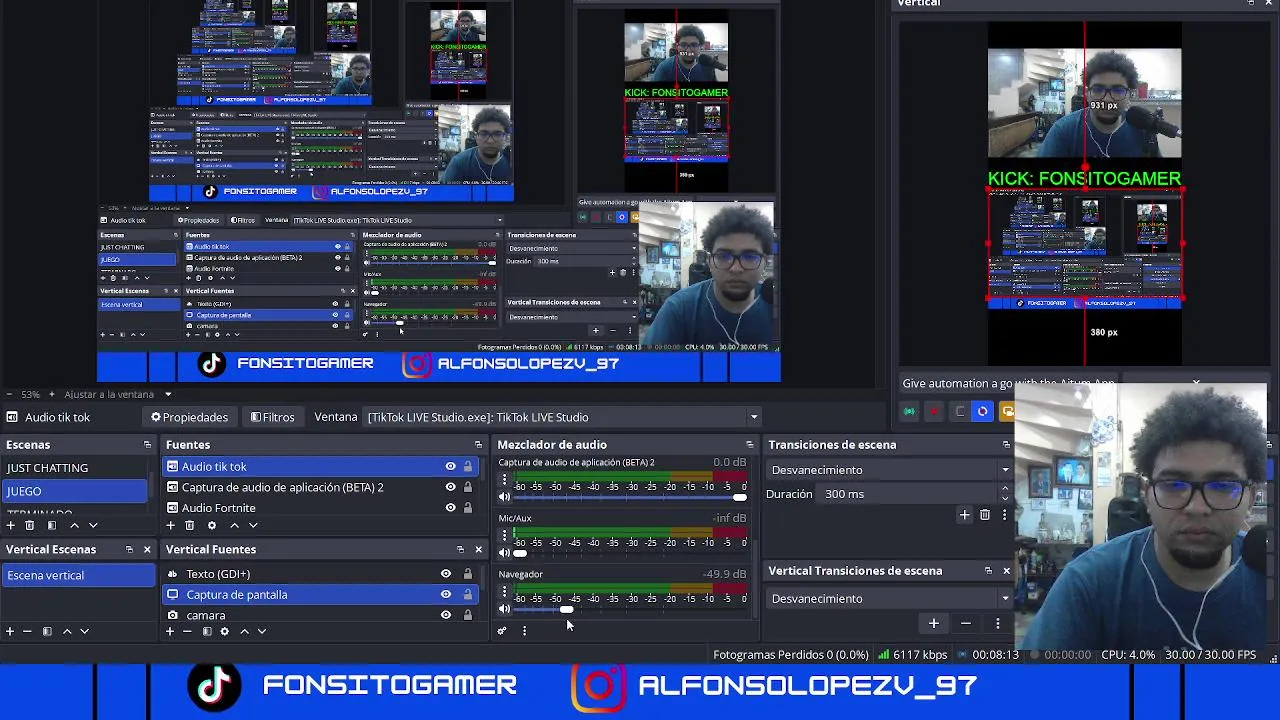The image size is (1280, 720).
Task: Hide the camara vertical source
Action: coord(446,615)
